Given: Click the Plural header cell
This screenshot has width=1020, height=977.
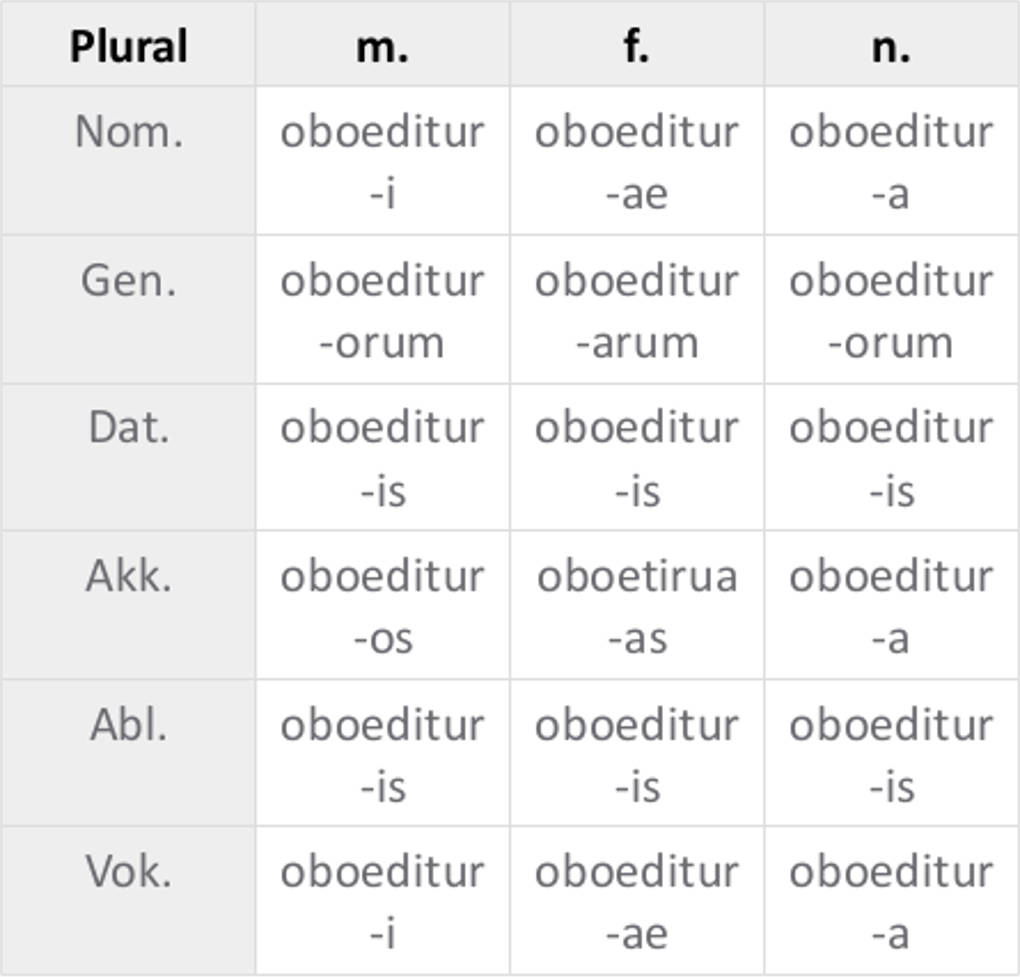Looking at the screenshot, I should [128, 46].
